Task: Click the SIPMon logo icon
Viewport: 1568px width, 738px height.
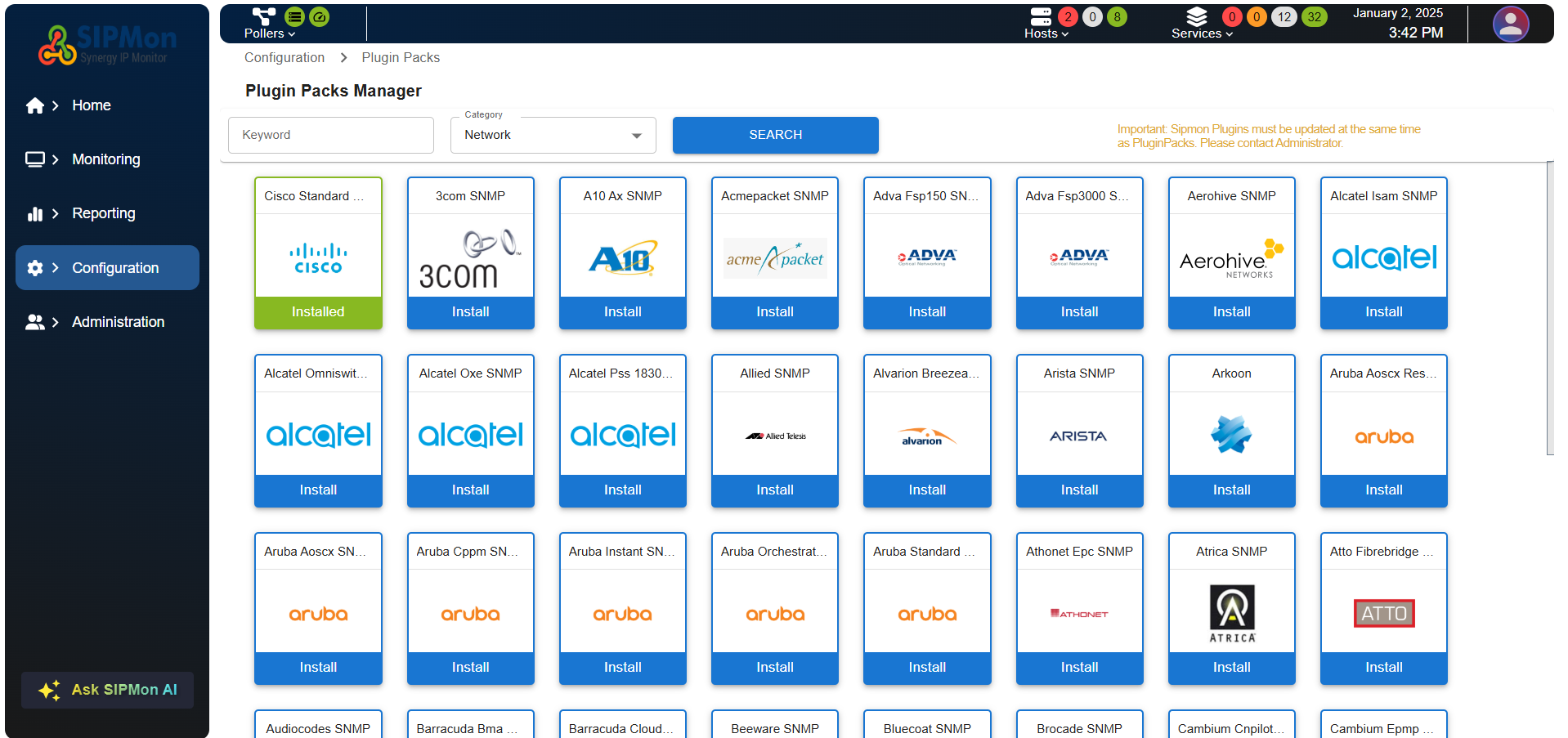Action: 57,45
